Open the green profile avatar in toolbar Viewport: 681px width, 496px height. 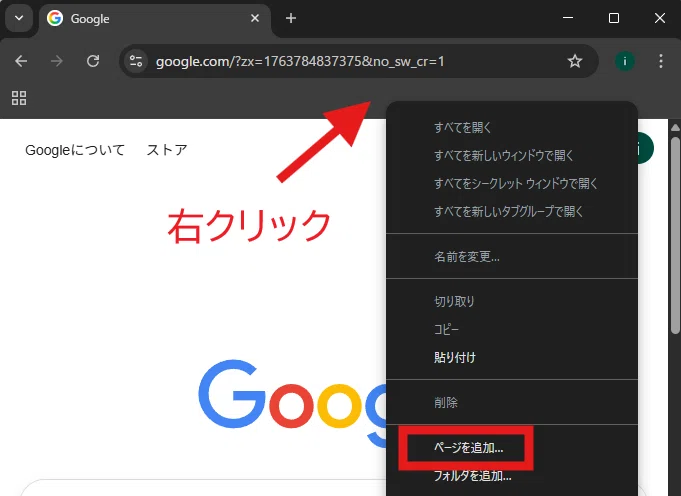coord(625,61)
